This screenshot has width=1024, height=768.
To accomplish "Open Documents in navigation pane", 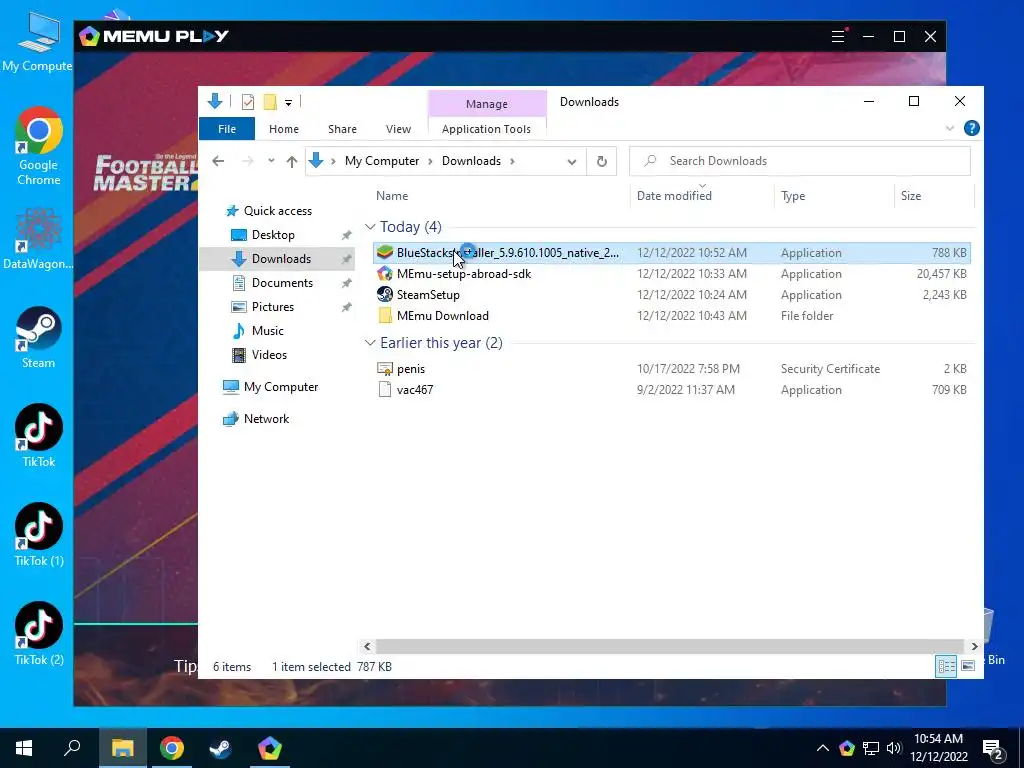I will 282,283.
